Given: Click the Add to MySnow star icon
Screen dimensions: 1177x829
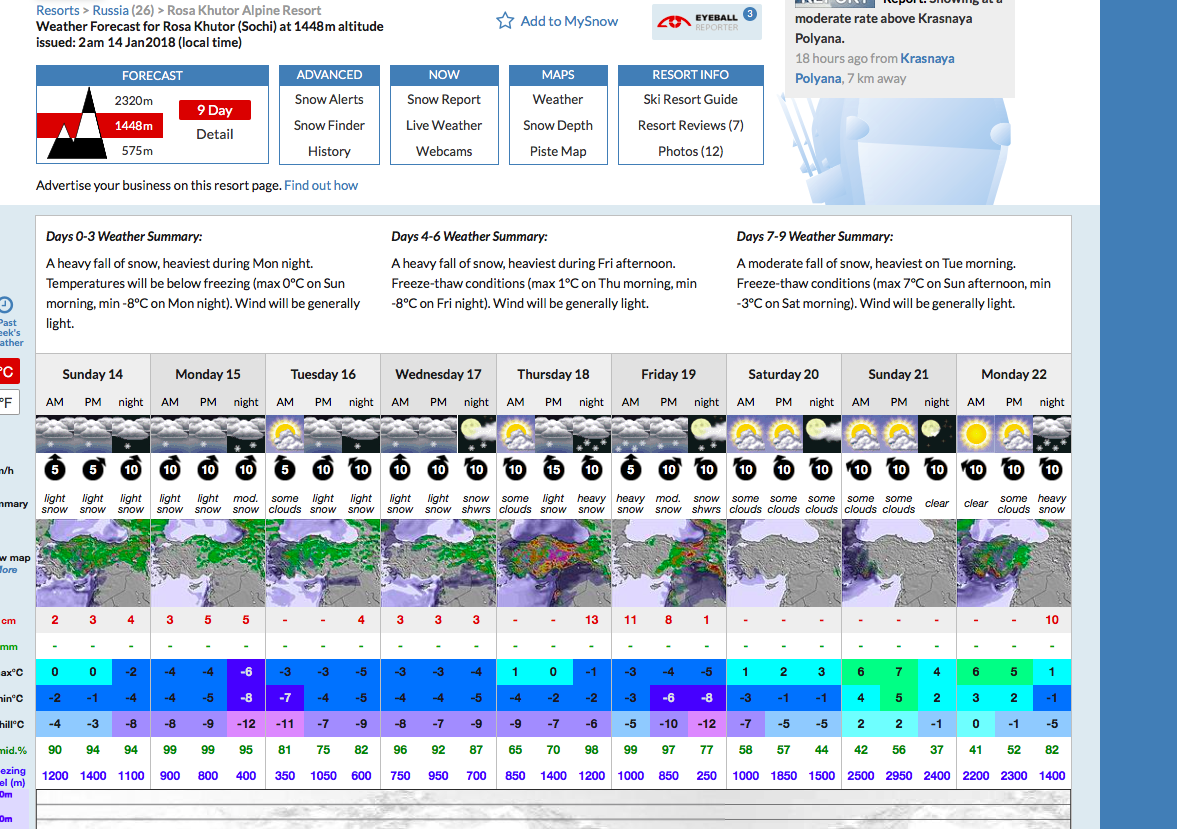Looking at the screenshot, I should 505,21.
